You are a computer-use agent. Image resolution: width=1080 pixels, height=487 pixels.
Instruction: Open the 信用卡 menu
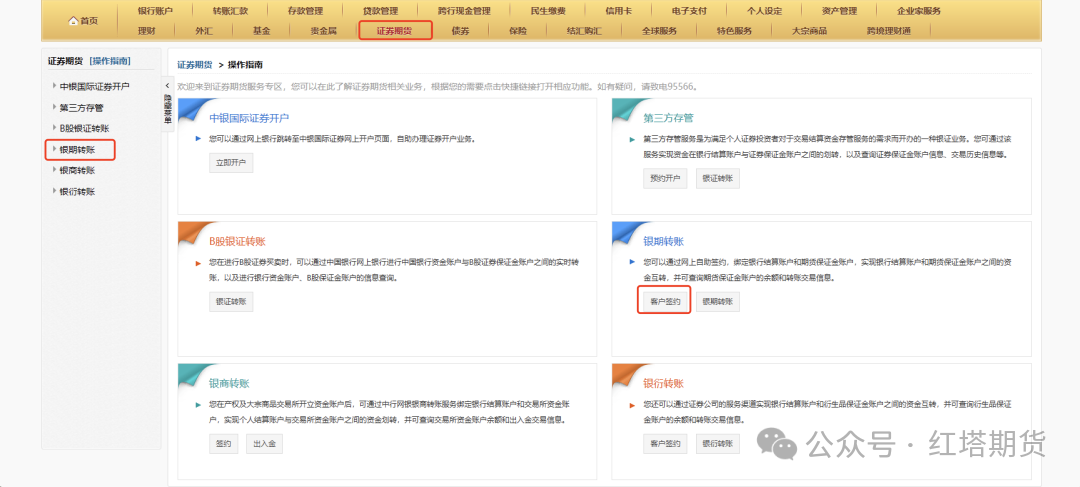coord(619,11)
